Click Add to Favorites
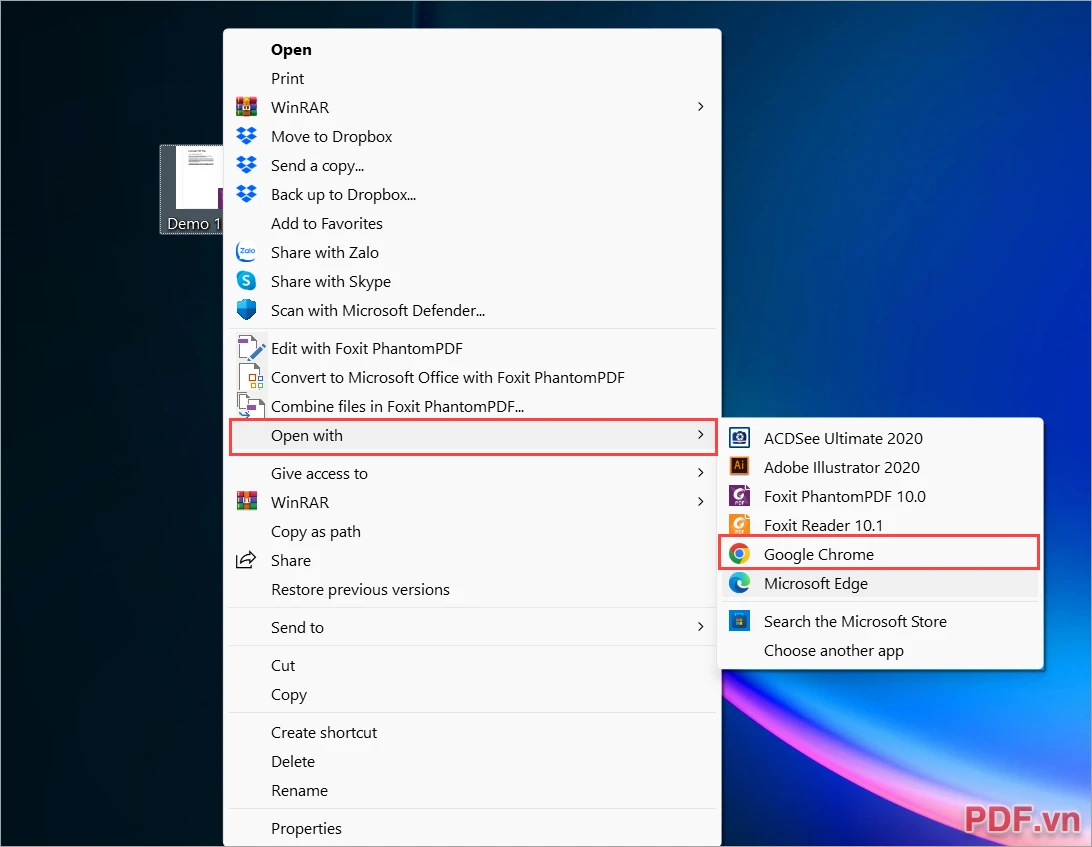Screen dimensions: 1092x847 [x=472, y=224]
